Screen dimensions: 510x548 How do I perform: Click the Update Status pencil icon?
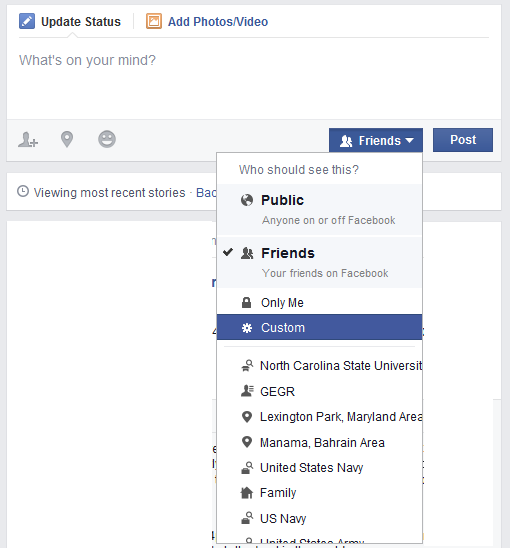tap(27, 21)
